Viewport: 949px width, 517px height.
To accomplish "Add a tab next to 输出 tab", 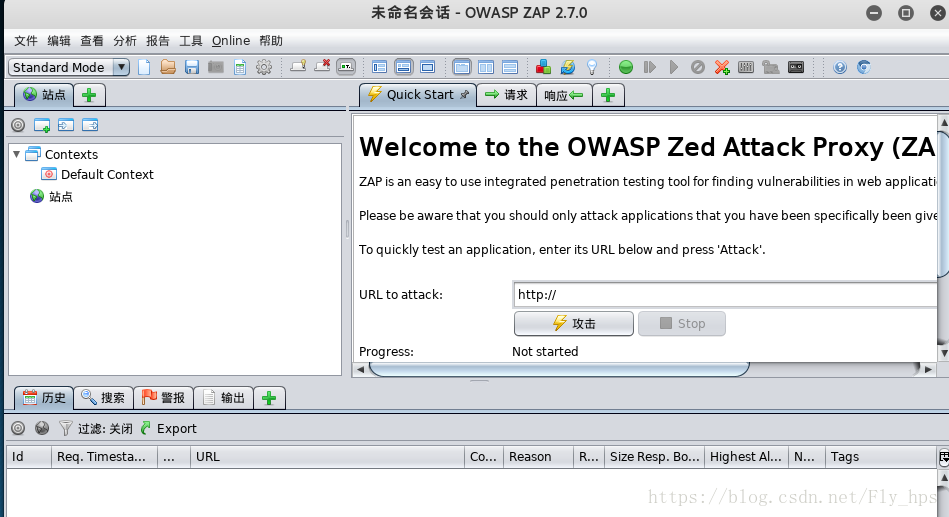I will [x=269, y=398].
